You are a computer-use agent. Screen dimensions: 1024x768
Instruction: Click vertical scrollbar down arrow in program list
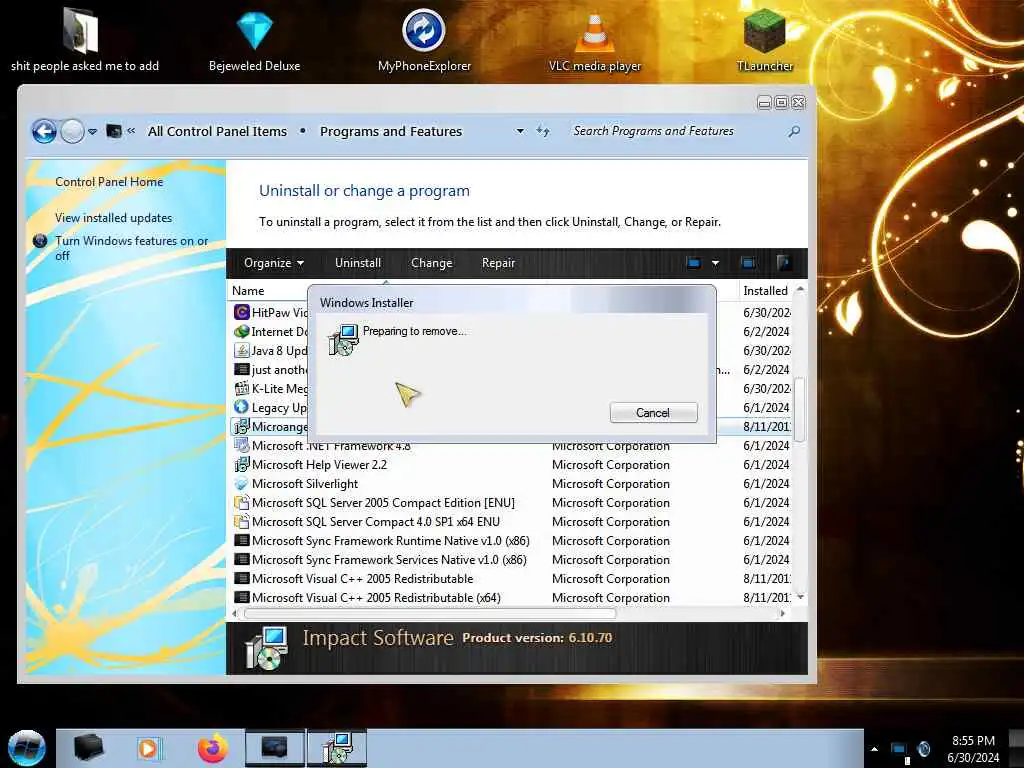point(800,597)
